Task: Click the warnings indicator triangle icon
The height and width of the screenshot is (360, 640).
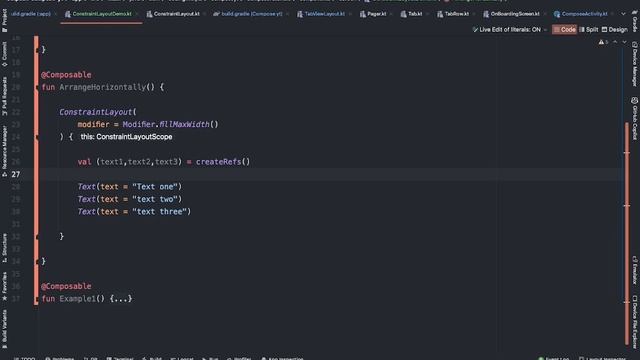Action: [601, 42]
